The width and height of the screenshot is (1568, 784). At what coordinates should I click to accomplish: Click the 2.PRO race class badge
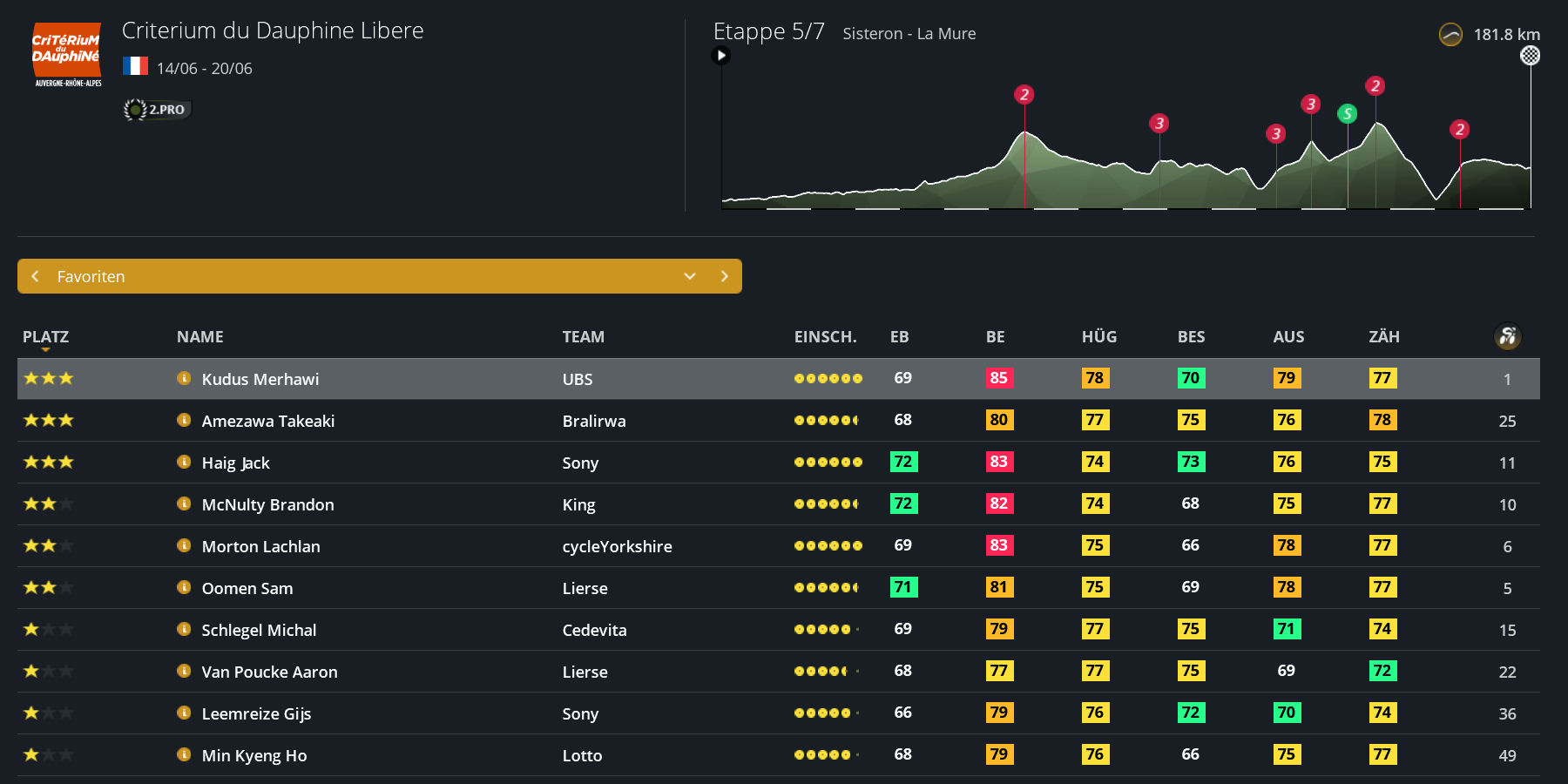coord(158,110)
